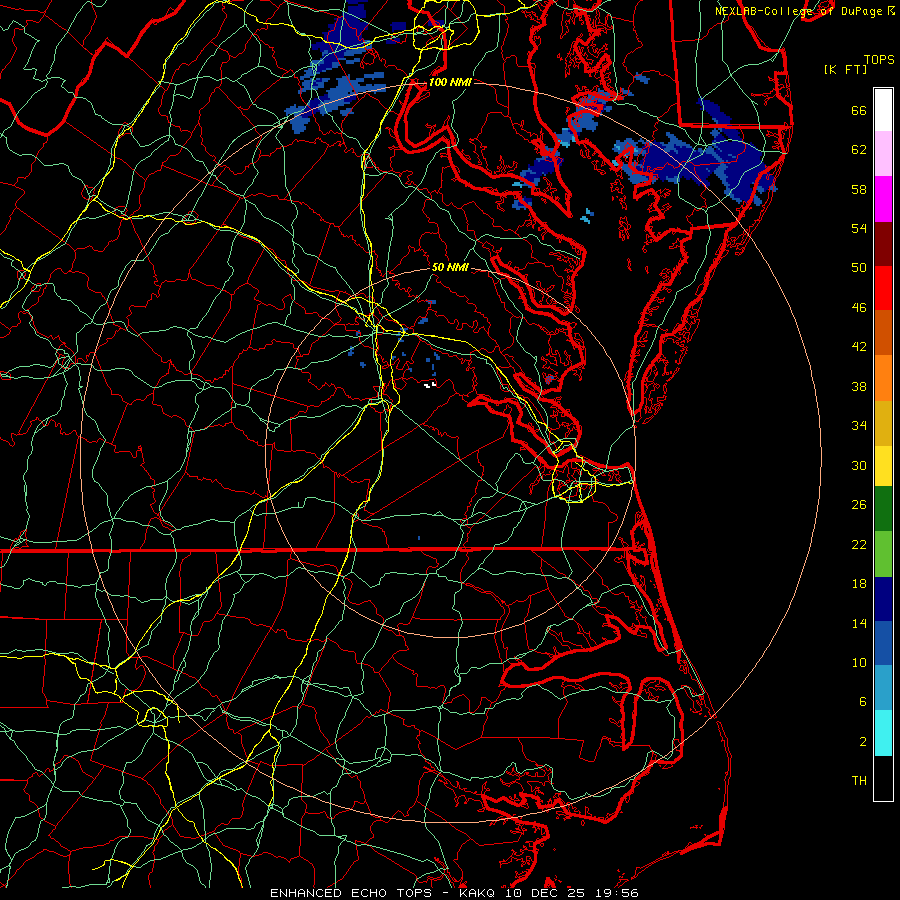The height and width of the screenshot is (900, 900).
Task: Click the black TH legend swatch
Action: pos(883,778)
